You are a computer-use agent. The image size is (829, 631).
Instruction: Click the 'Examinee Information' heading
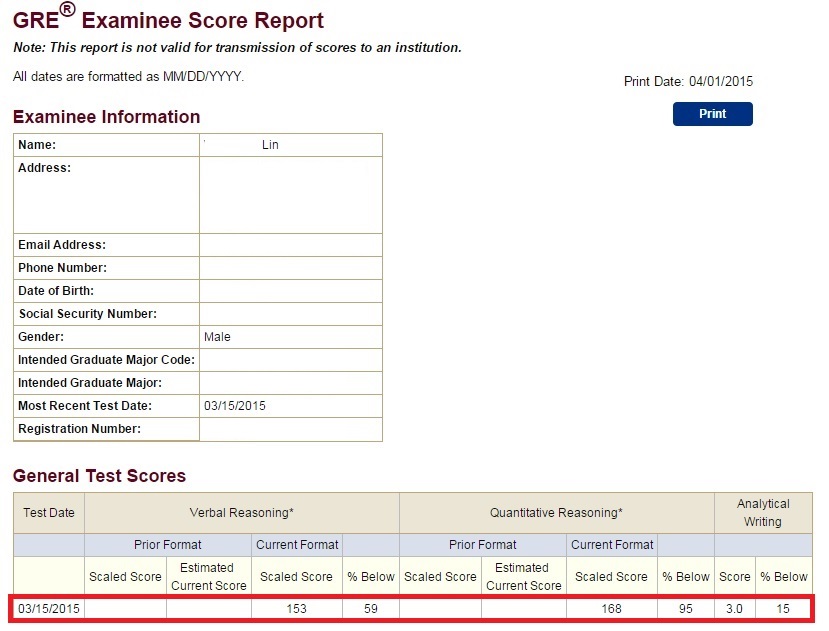point(106,117)
